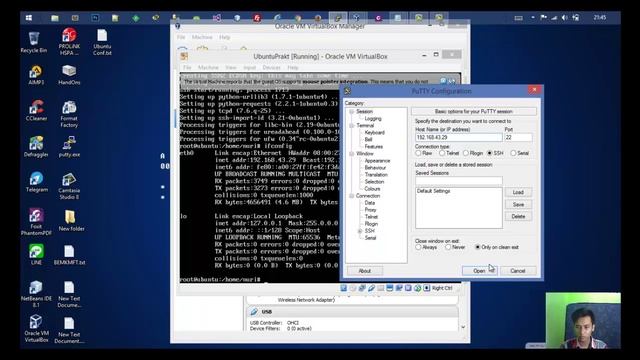Collapse the Terminal category node
This screenshot has height=360, width=640.
point(351,126)
